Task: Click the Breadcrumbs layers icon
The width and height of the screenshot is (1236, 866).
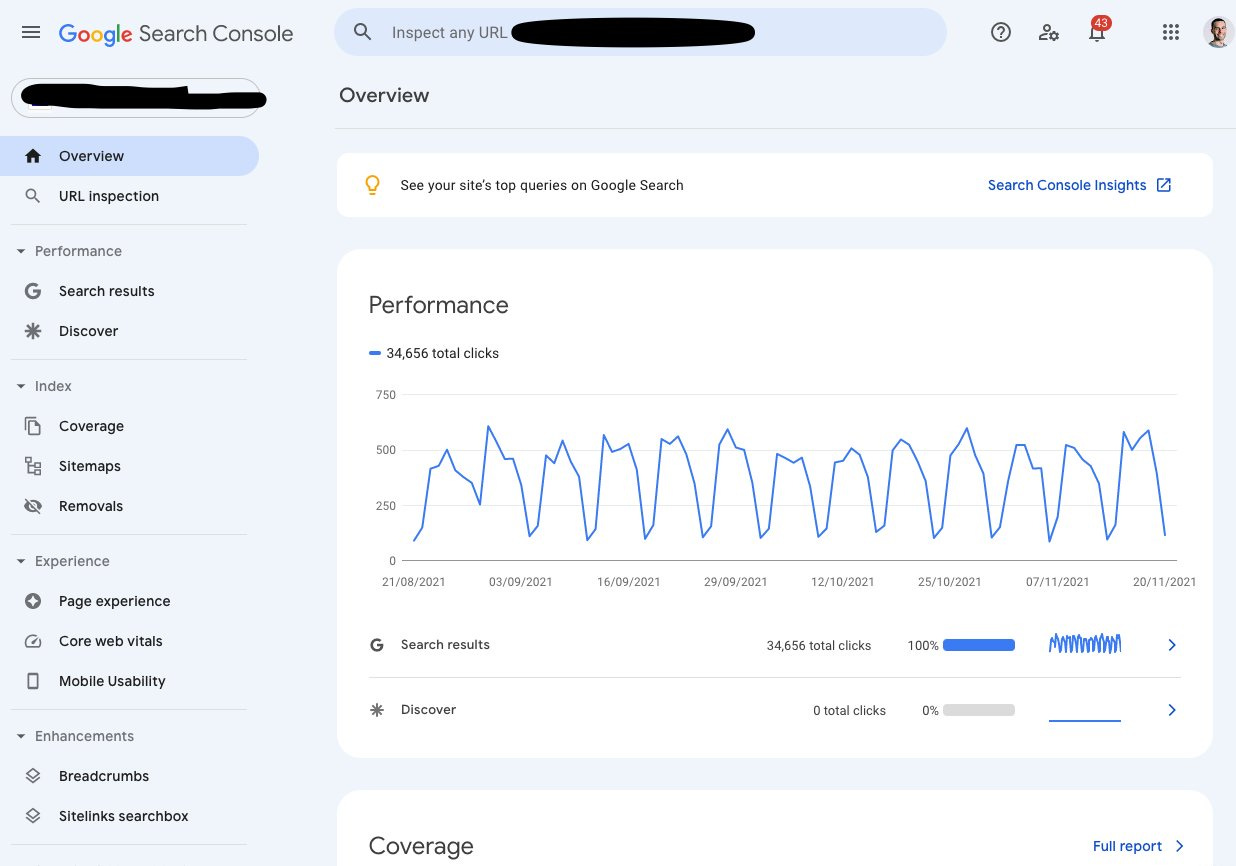Action: pos(33,776)
